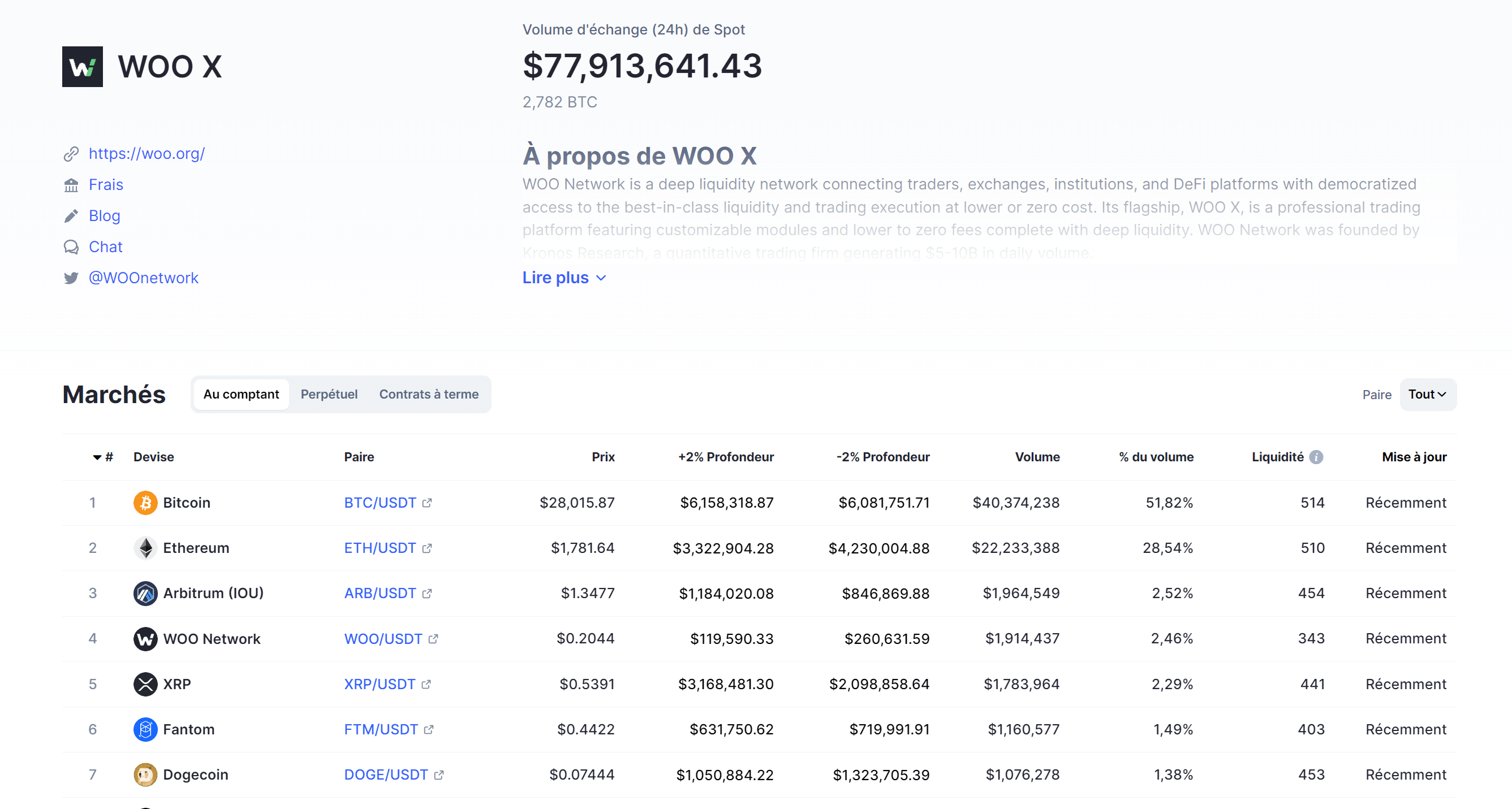
Task: Click the WOO X logo icon
Action: click(x=82, y=66)
